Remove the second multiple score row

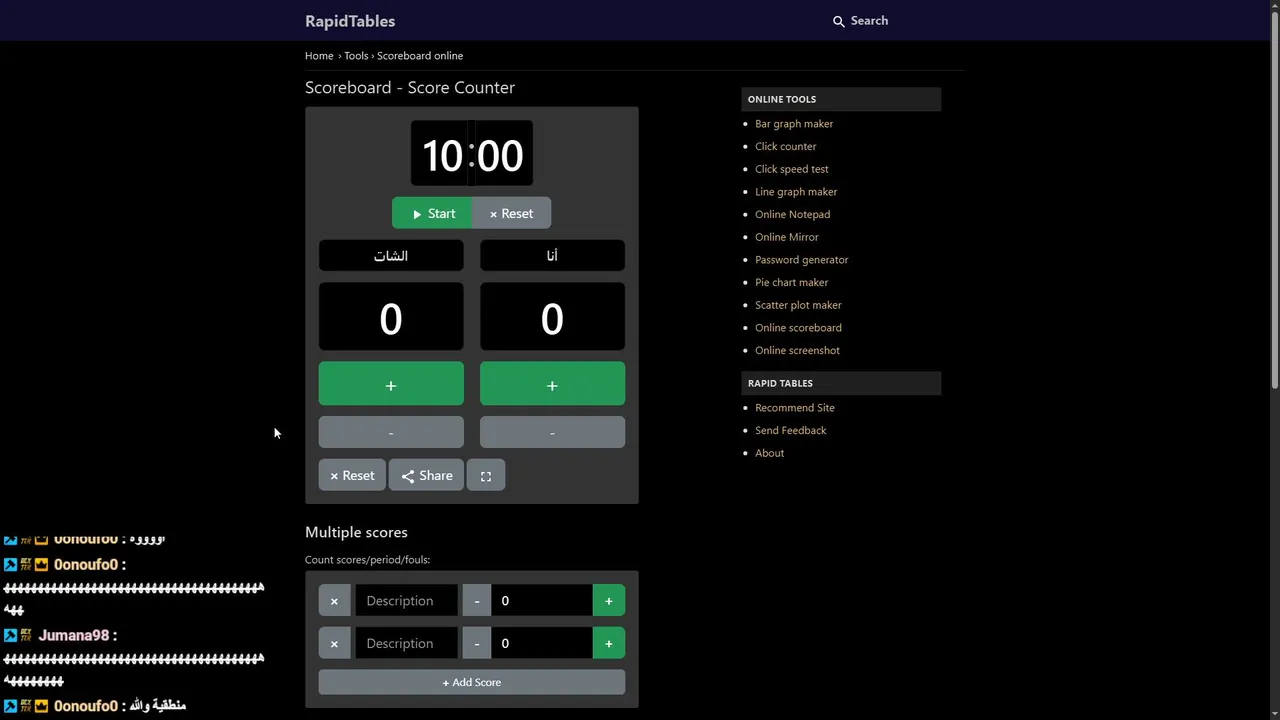[x=334, y=644]
